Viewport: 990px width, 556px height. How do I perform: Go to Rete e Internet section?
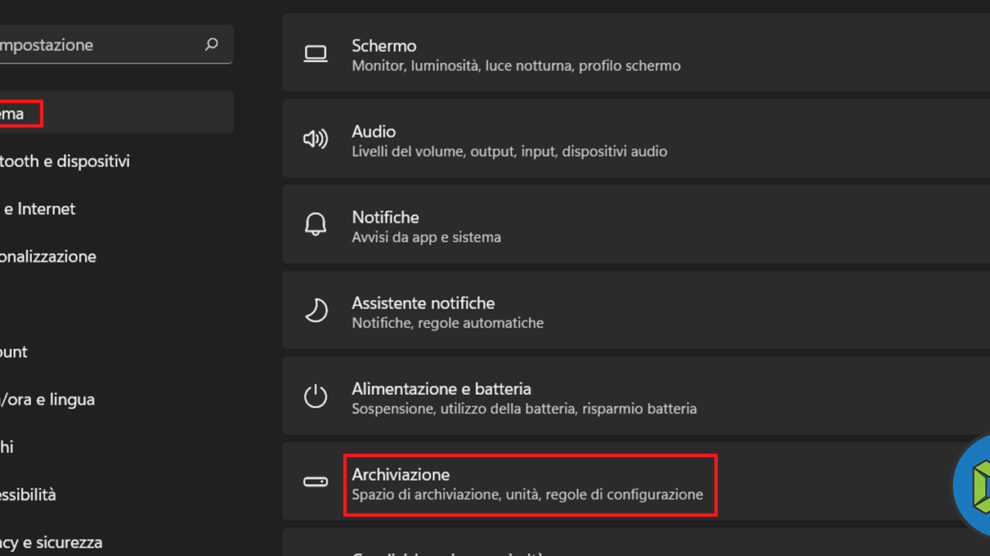pos(40,209)
